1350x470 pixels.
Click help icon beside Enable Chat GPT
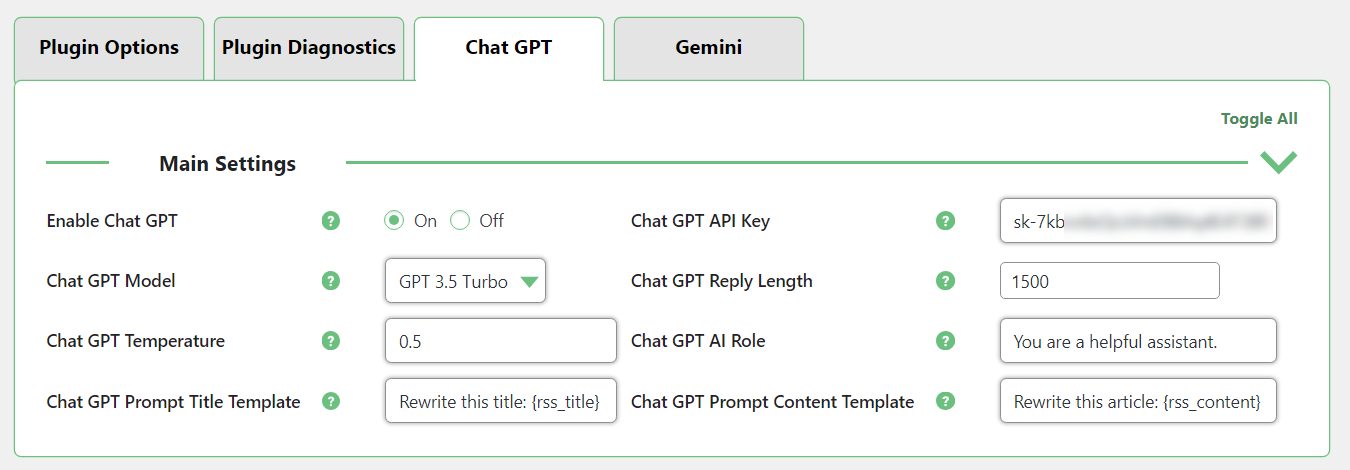pos(331,221)
